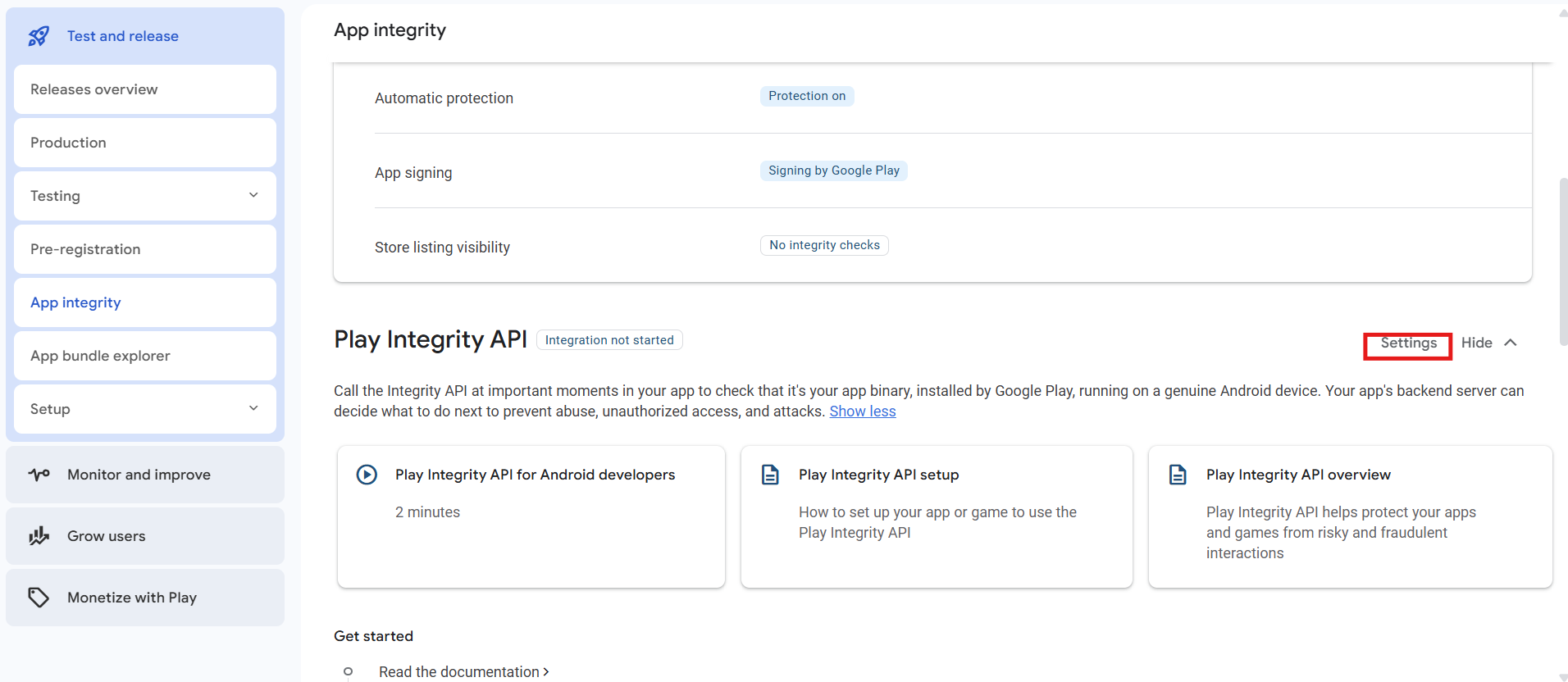Click the rocket icon beside Test and release
The image size is (1568, 682).
click(x=39, y=36)
